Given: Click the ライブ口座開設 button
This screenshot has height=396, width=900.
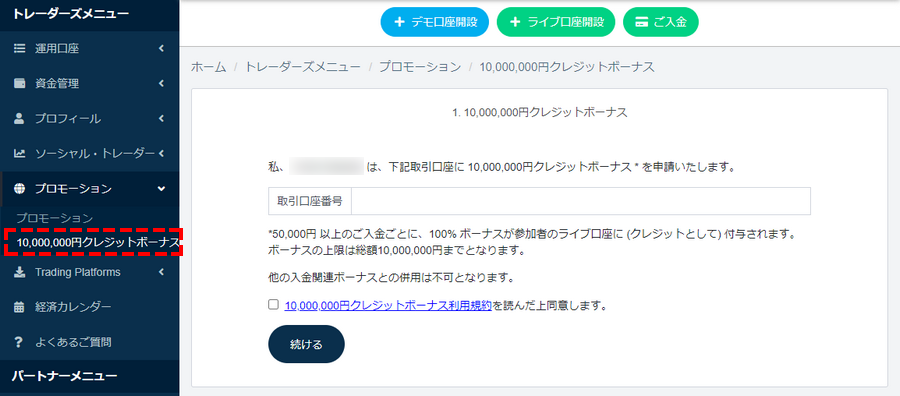Looking at the screenshot, I should point(556,22).
